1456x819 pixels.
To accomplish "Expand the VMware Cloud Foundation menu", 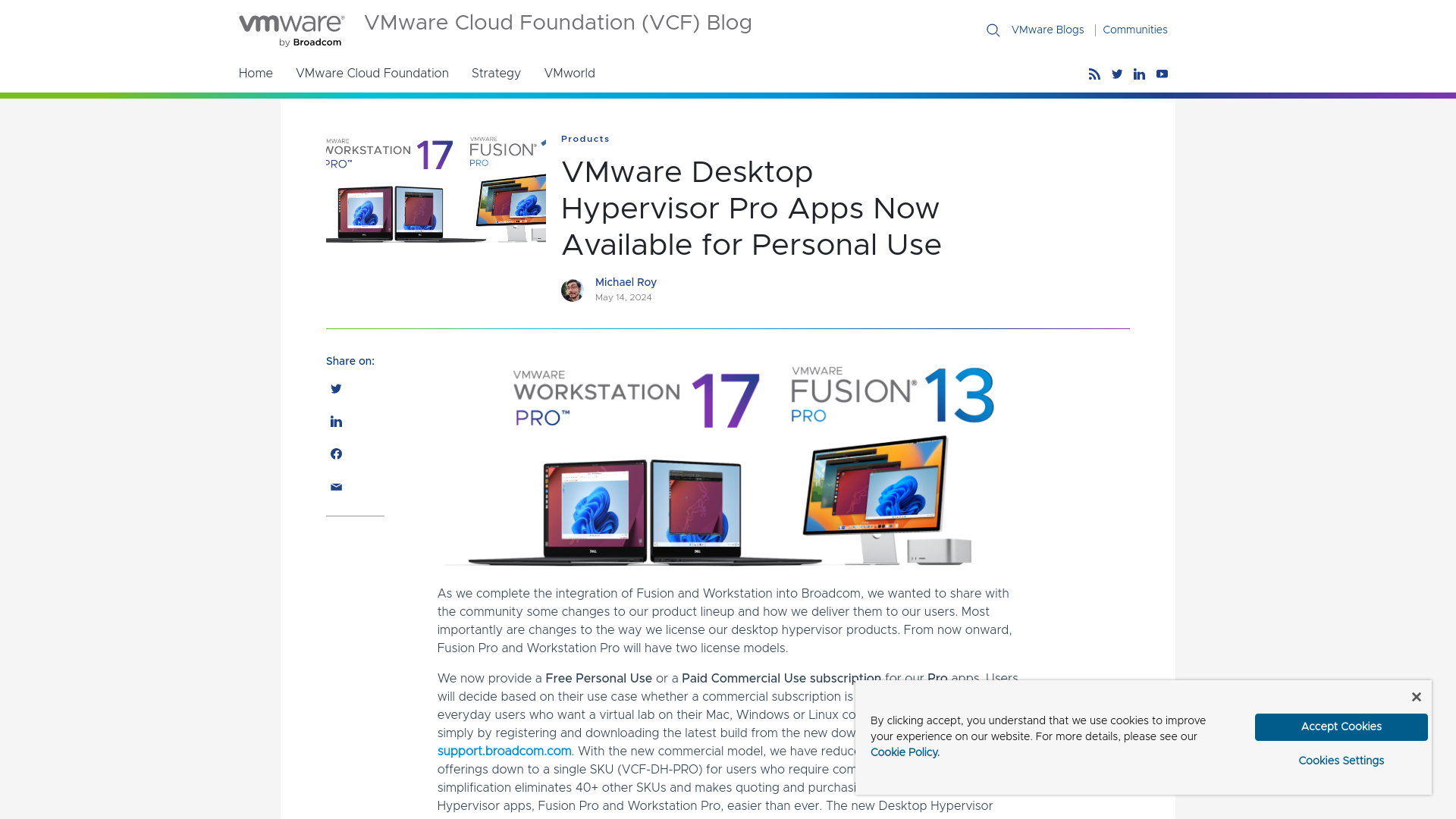I will 371,74.
